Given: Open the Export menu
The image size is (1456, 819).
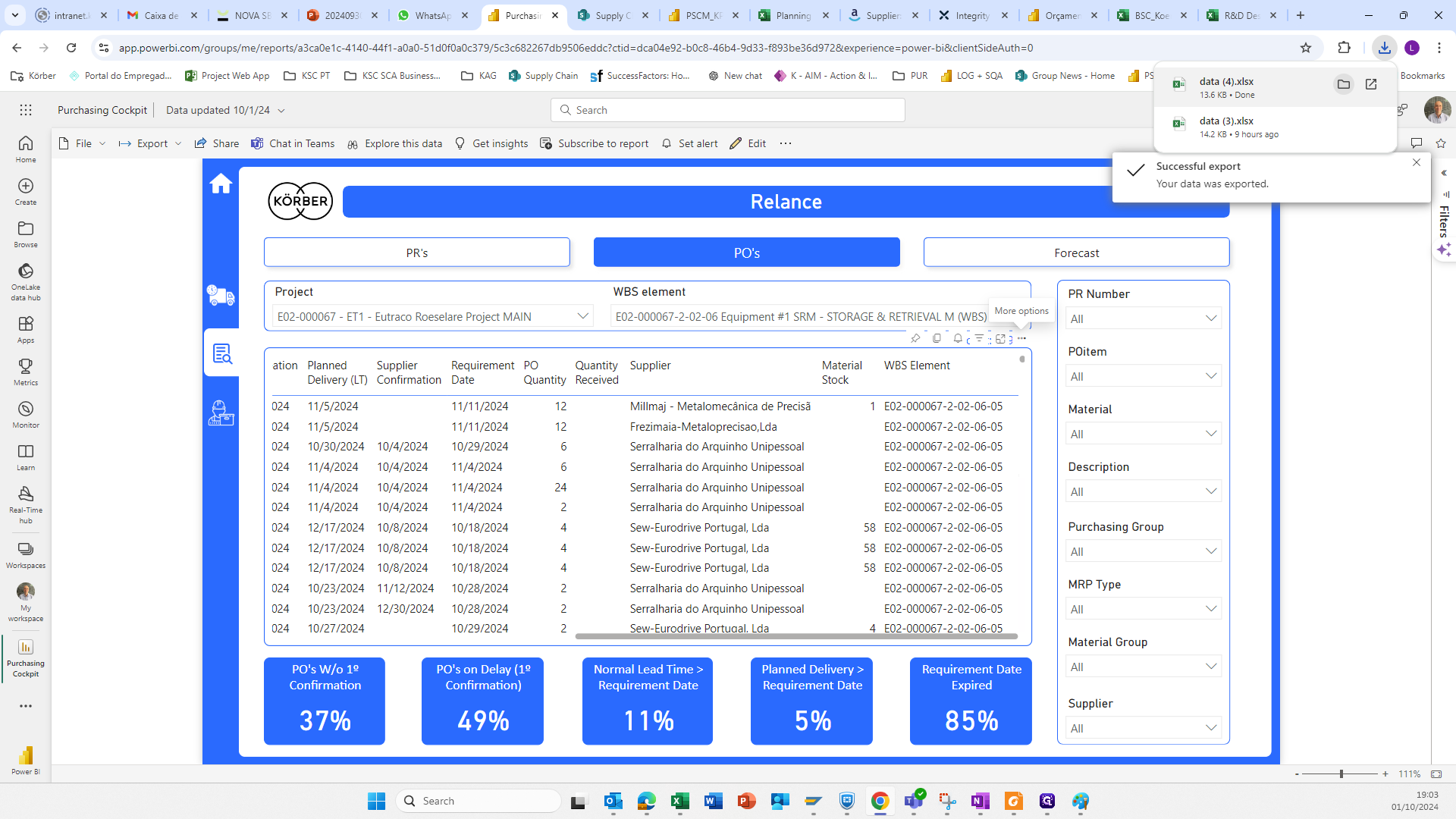Looking at the screenshot, I should coord(150,143).
